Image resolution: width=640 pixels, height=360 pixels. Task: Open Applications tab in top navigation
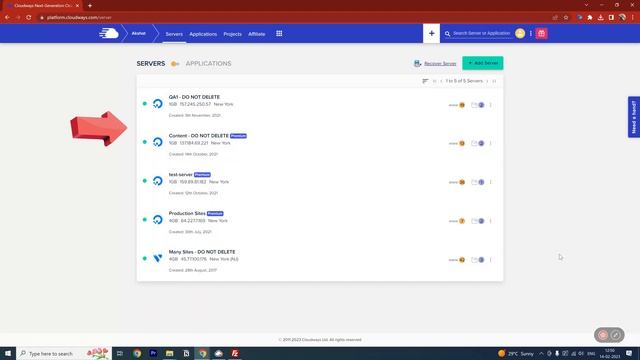coord(203,34)
